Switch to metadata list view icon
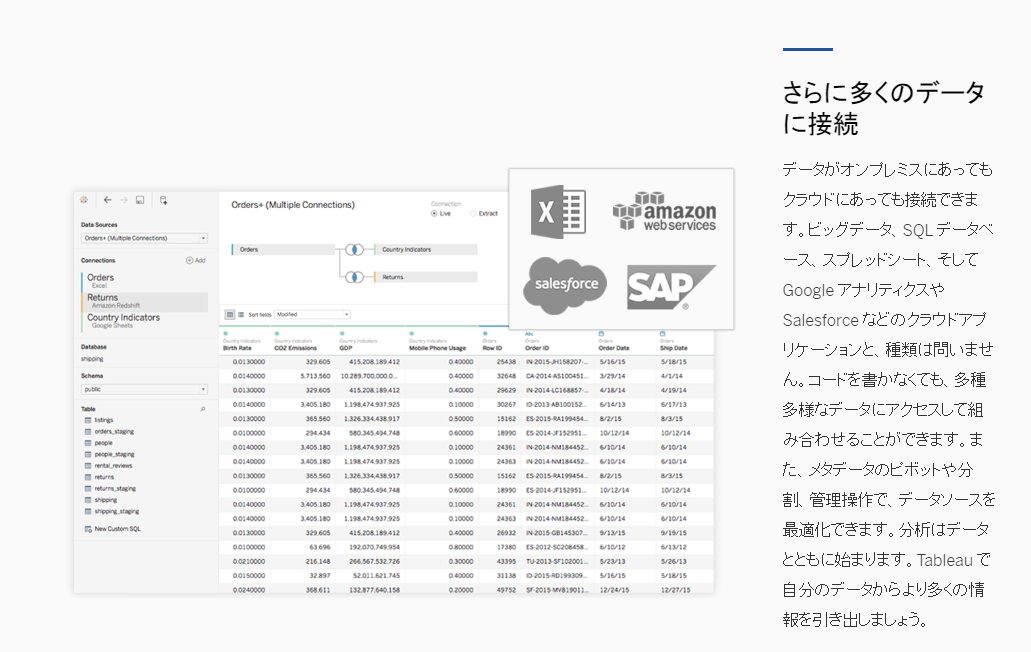This screenshot has height=652, width=1031. pyautogui.click(x=241, y=315)
